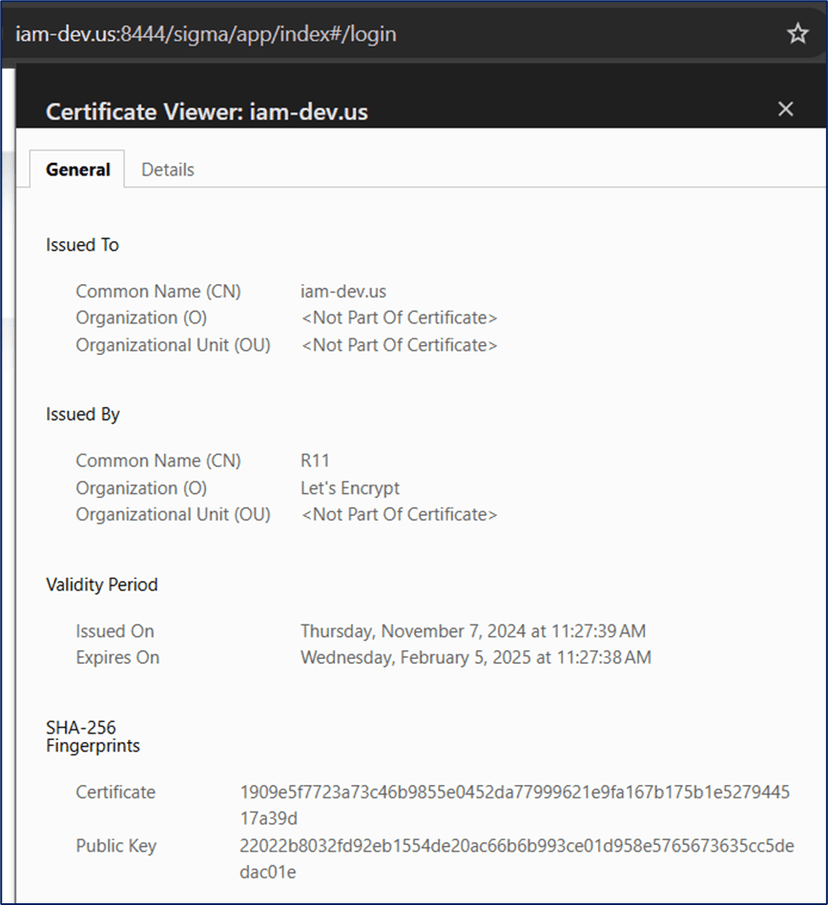
Task: Click the Issued On date November 7, 2024
Action: tap(472, 631)
